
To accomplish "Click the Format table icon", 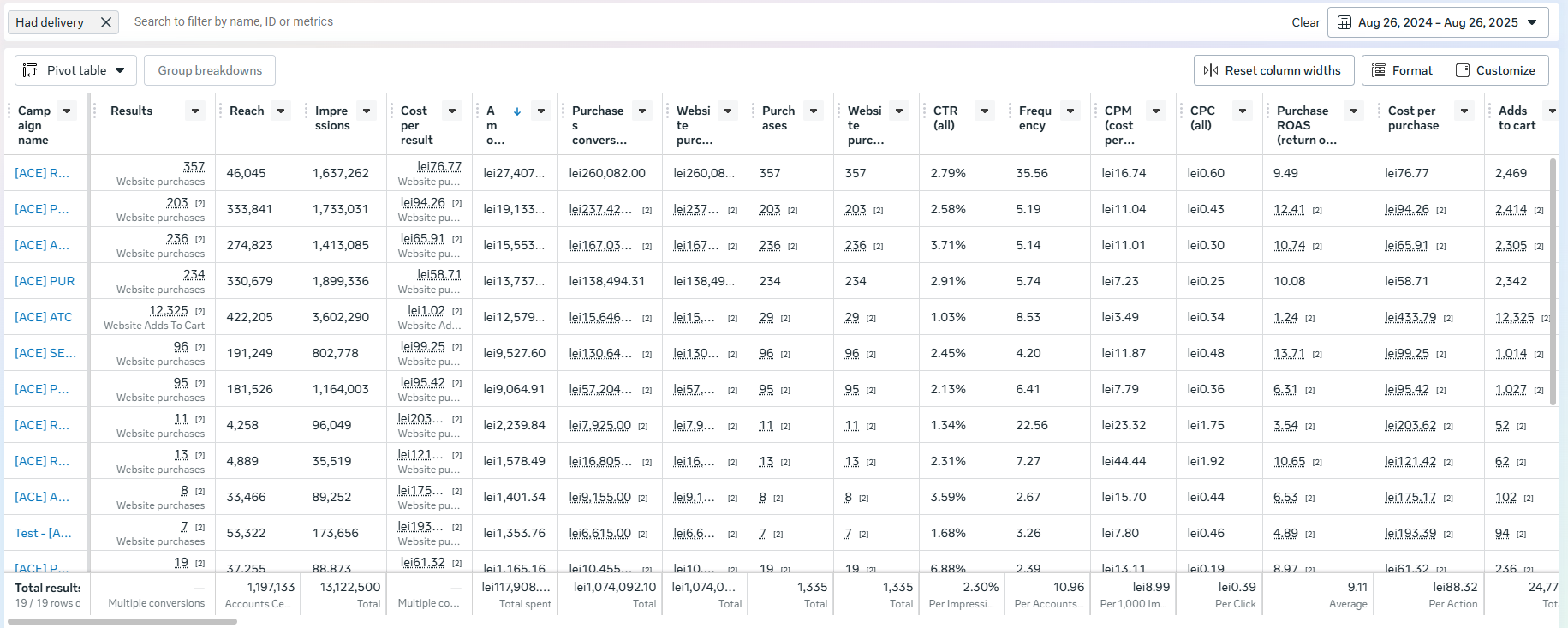I will coord(1379,70).
